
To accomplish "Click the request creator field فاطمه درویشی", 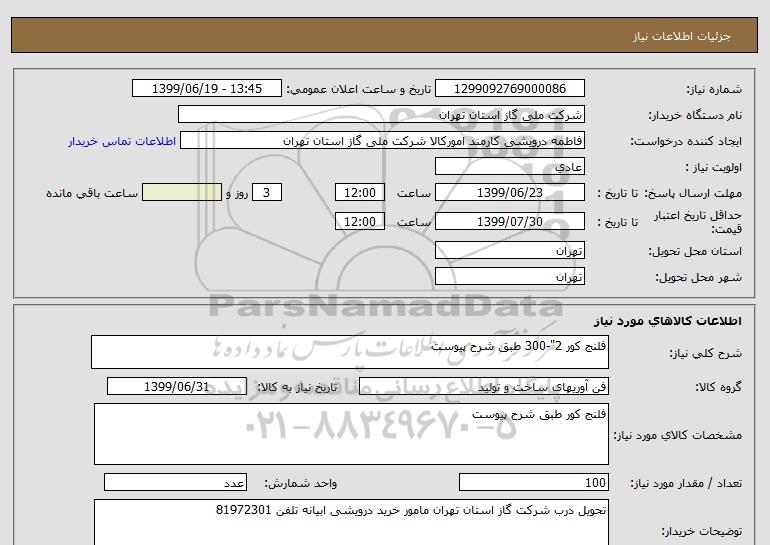I will tap(383, 140).
